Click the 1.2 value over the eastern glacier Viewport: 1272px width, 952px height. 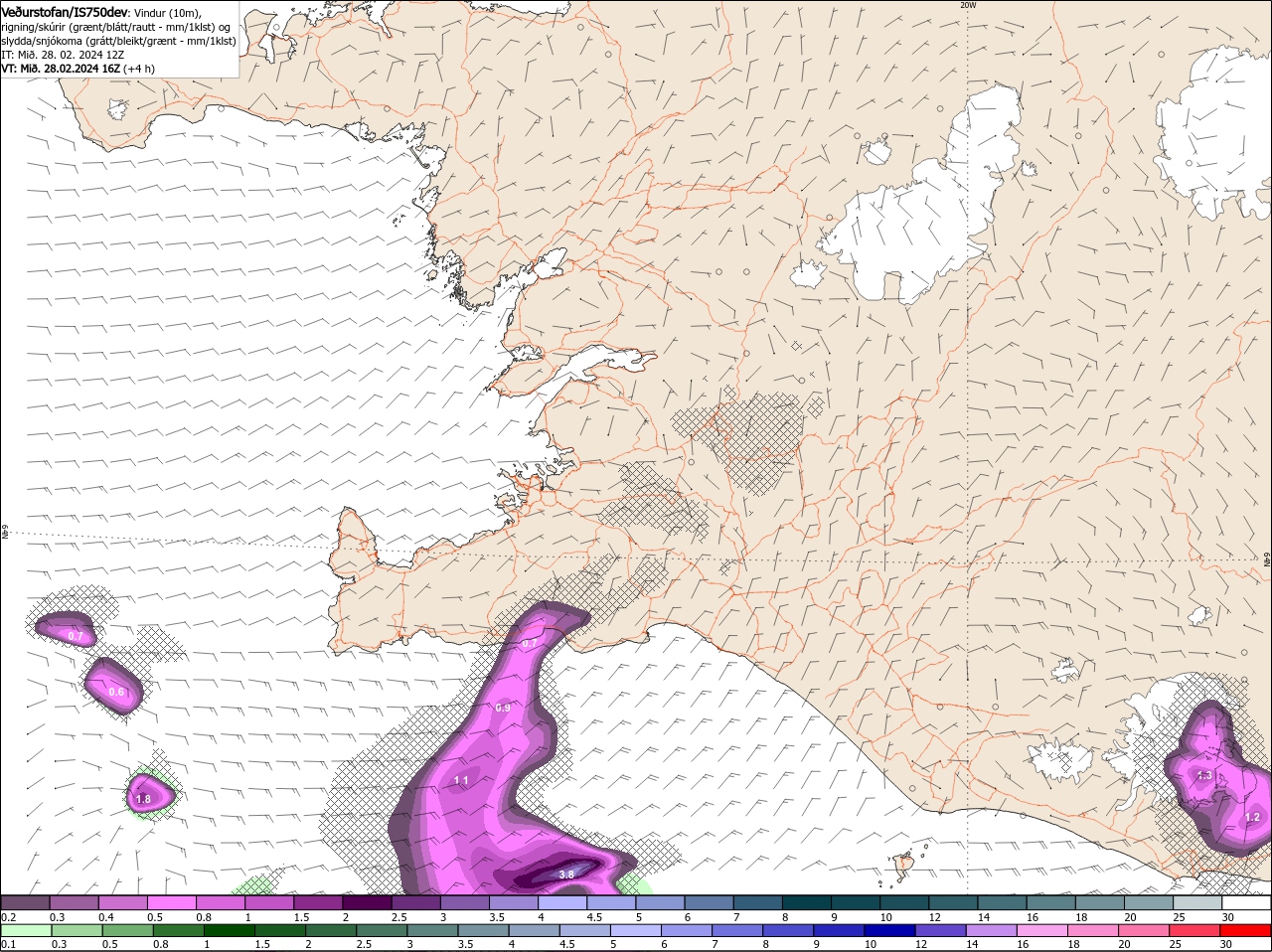tap(1252, 817)
